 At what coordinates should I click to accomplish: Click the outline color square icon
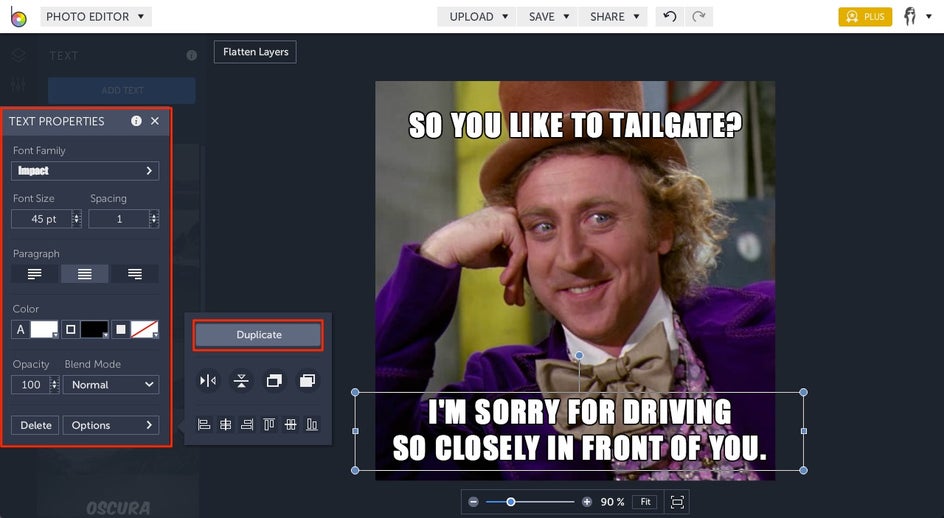70,329
